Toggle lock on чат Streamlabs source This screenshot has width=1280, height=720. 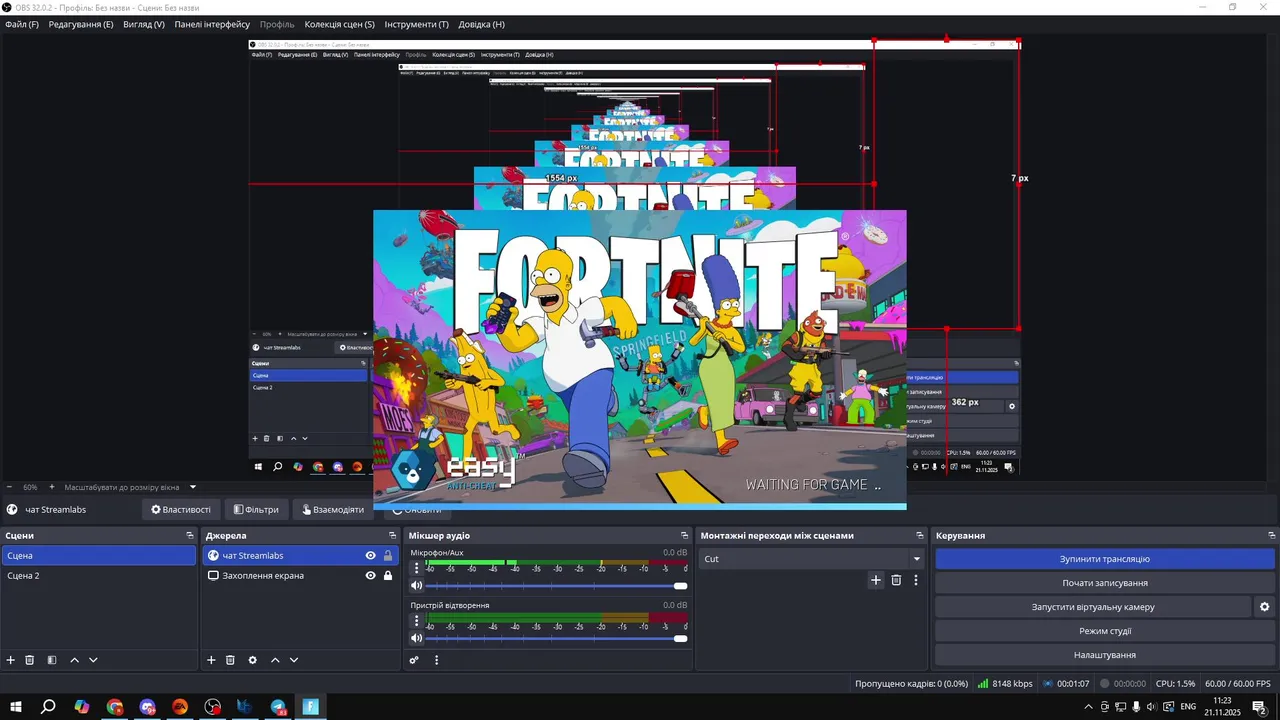pos(388,556)
